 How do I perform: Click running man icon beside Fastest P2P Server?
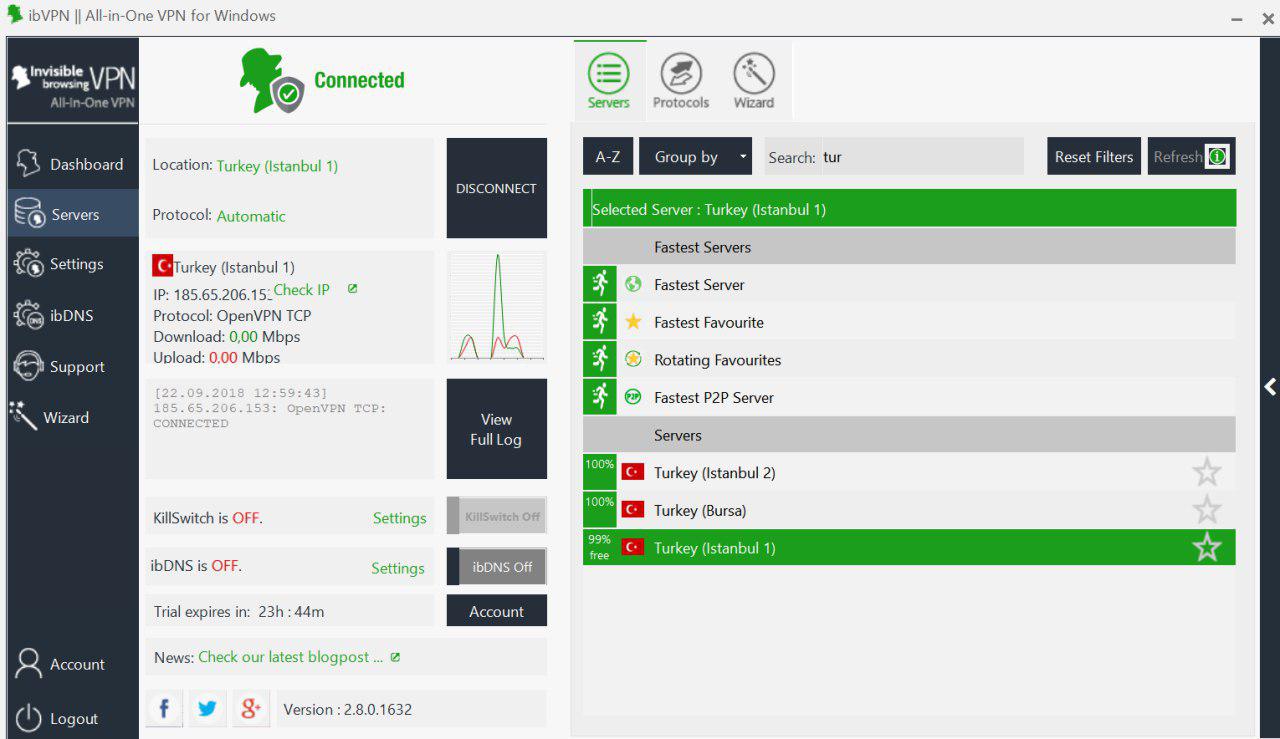[x=600, y=397]
